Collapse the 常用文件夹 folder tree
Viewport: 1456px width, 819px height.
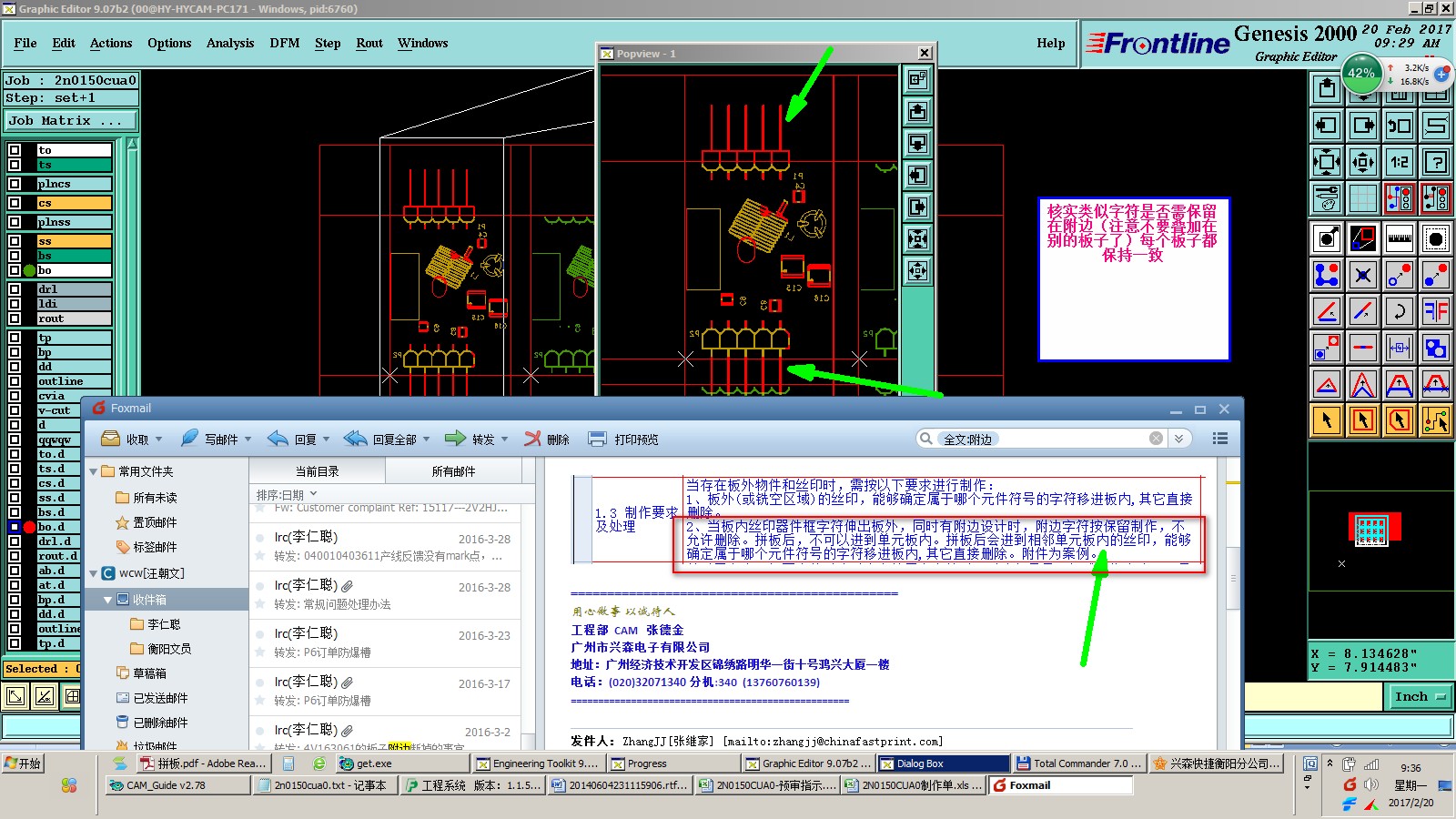(94, 471)
